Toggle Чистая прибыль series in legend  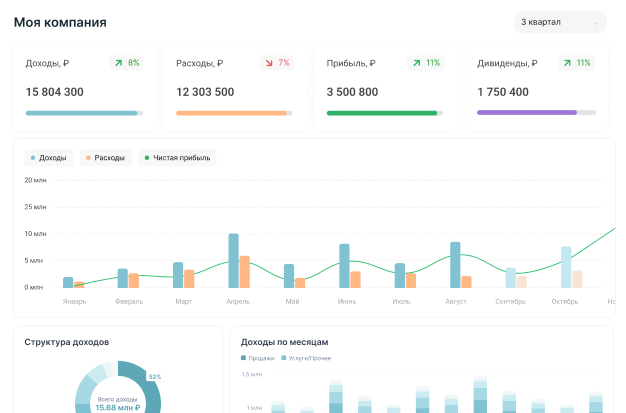coord(177,158)
